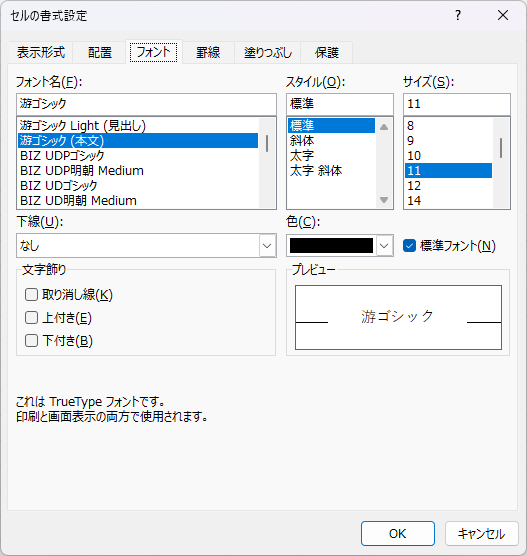Screen dimensions: 527x556
Task: Expand the 色 color dropdown arrow
Action: click(x=384, y=245)
